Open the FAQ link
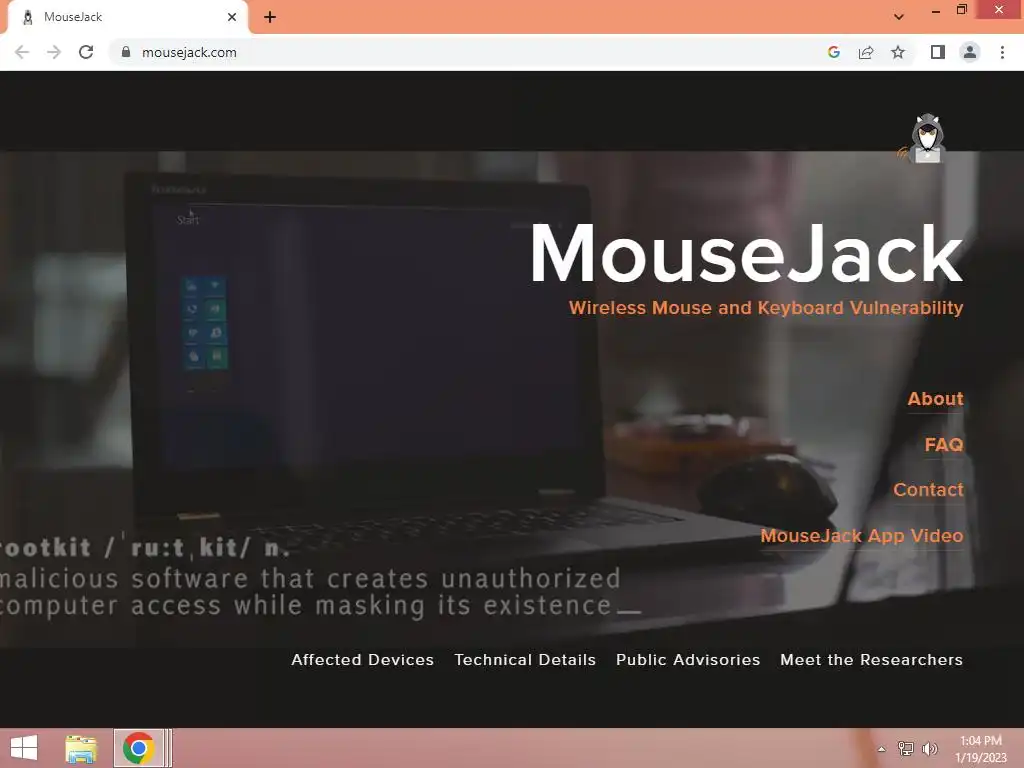This screenshot has width=1024, height=768. click(x=944, y=445)
